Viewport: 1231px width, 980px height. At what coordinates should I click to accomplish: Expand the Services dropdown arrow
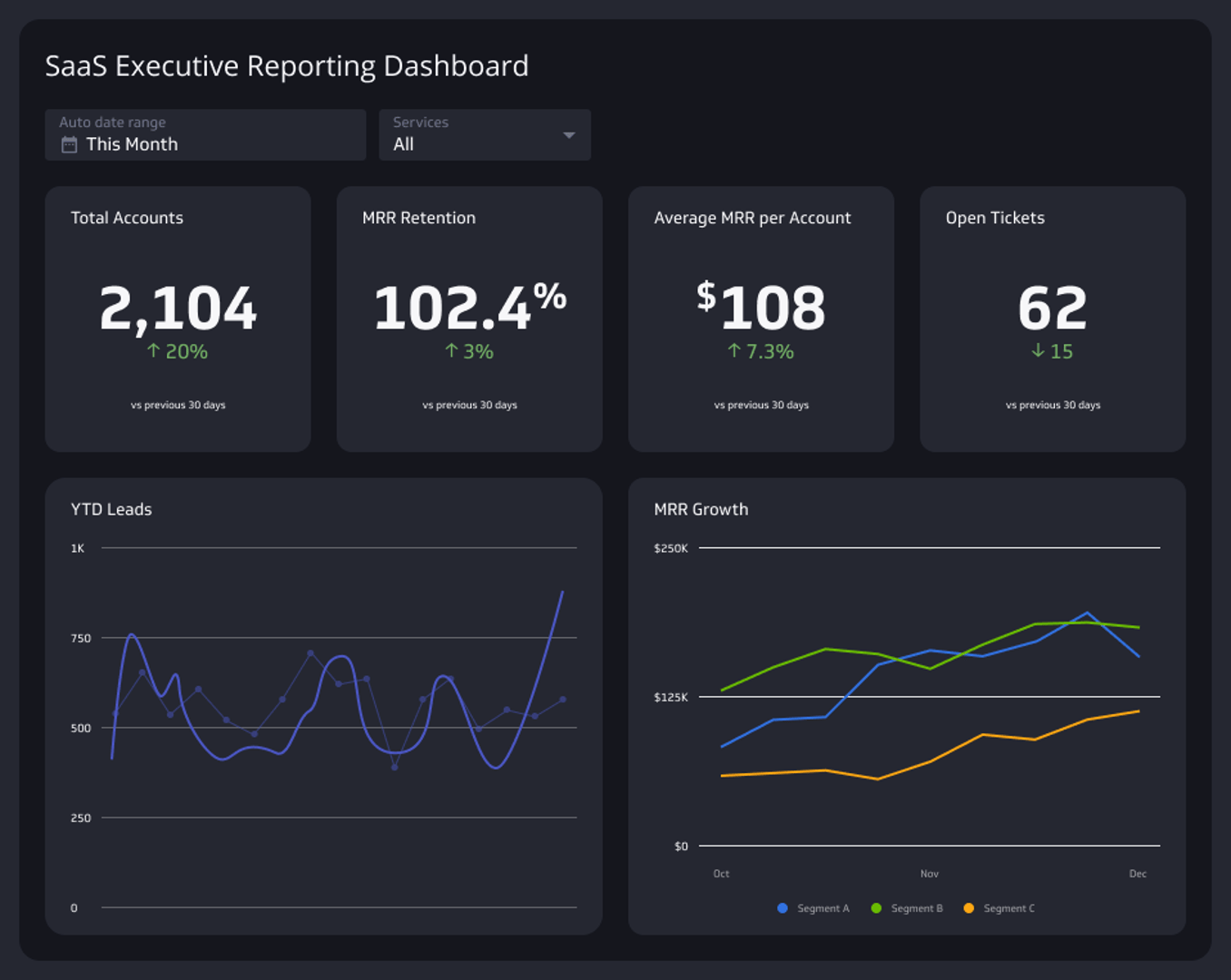(x=569, y=135)
